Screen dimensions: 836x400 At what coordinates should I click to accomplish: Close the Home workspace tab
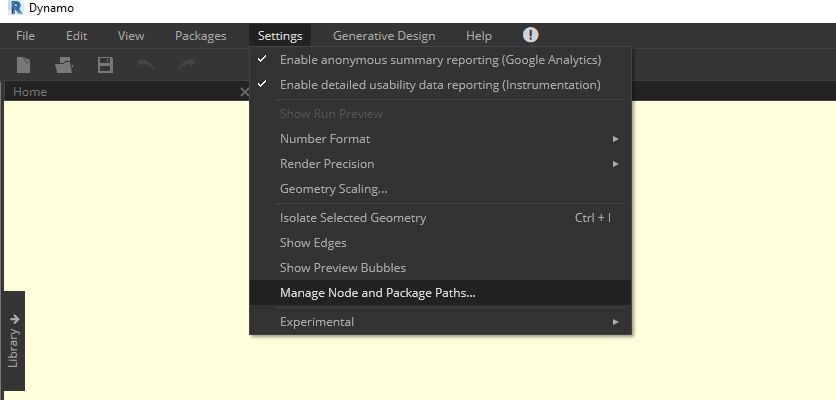tap(244, 92)
